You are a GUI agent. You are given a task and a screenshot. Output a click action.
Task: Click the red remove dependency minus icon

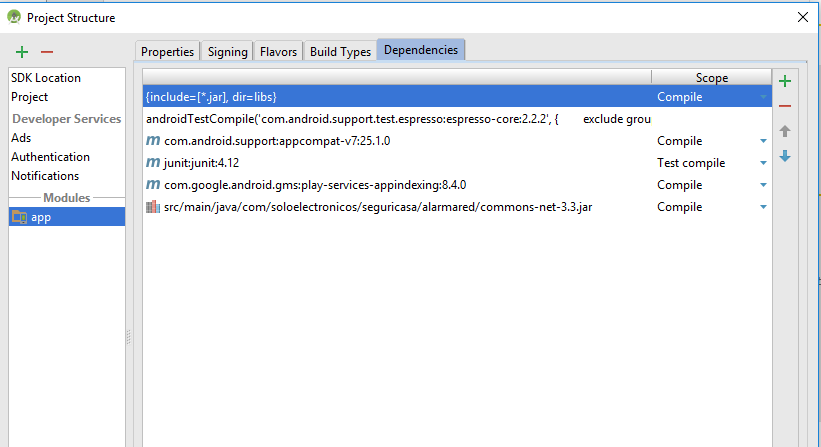pos(785,106)
